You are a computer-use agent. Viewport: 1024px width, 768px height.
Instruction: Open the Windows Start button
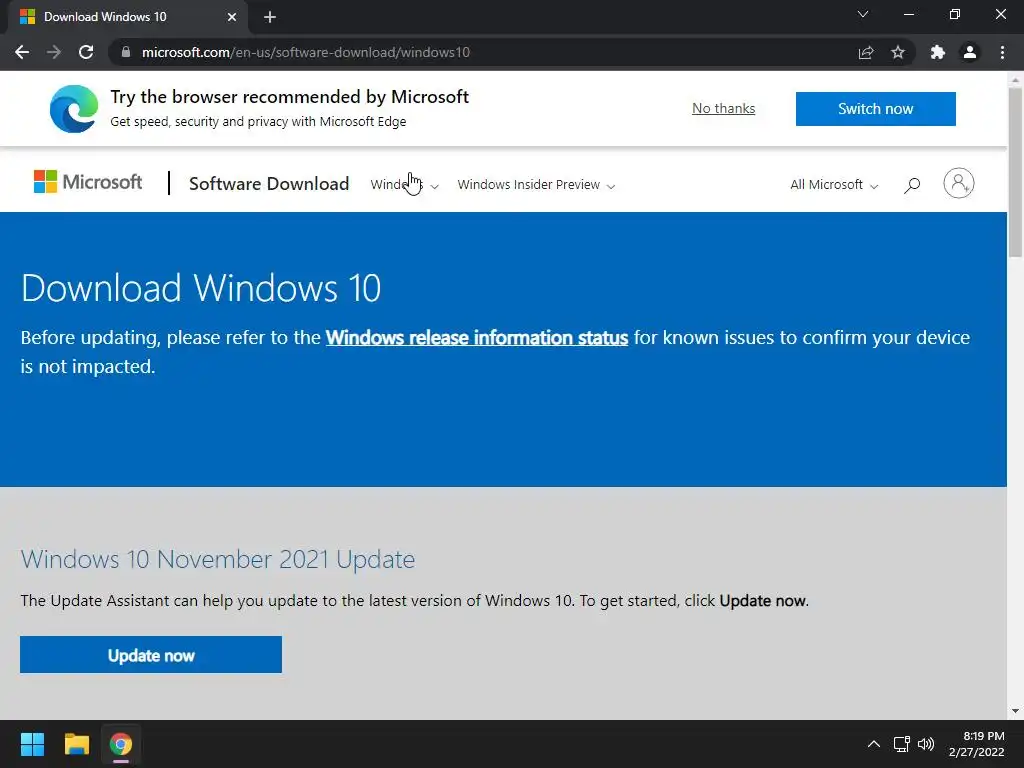click(32, 744)
